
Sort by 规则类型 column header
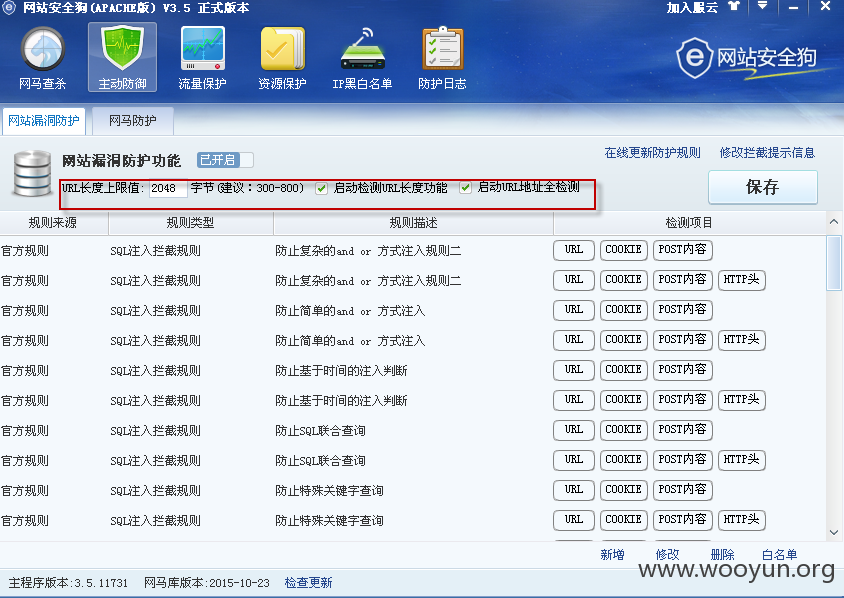coord(191,223)
